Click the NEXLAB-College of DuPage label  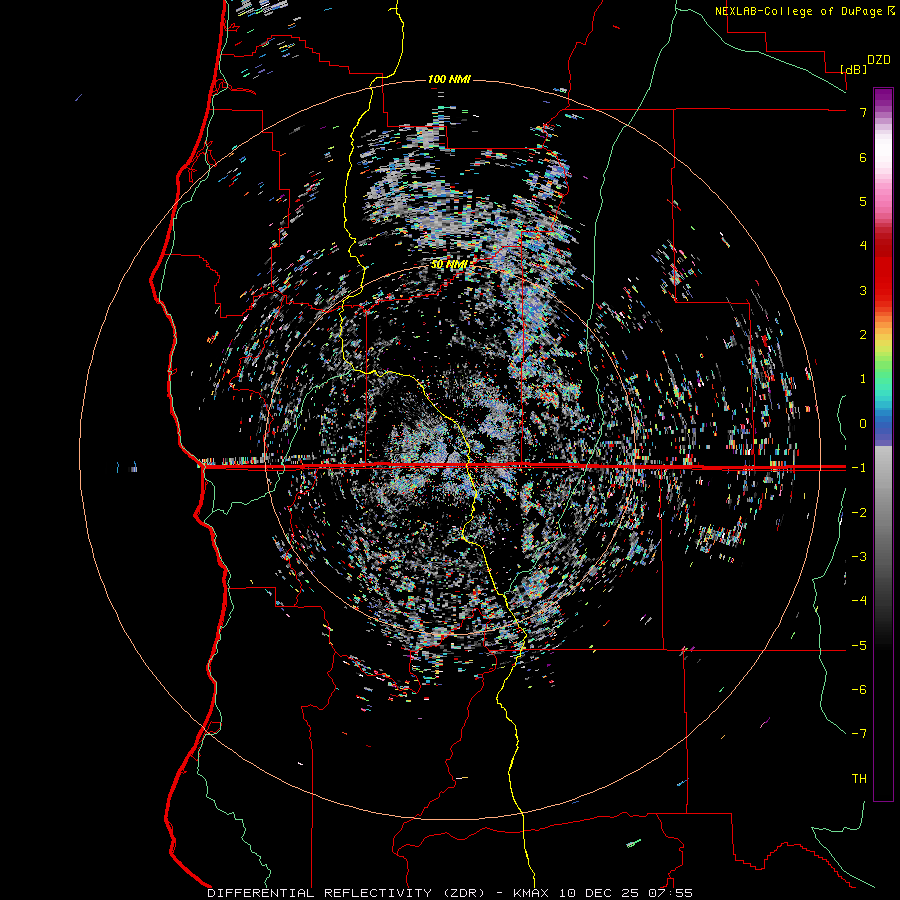[799, 11]
